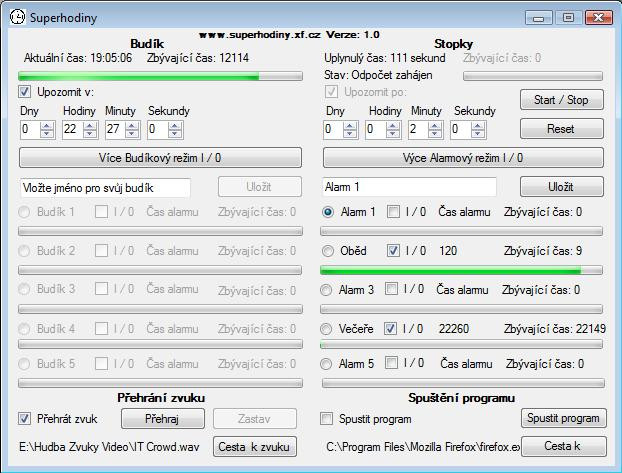Click the Večeře alarm time value 22260

tap(454, 329)
